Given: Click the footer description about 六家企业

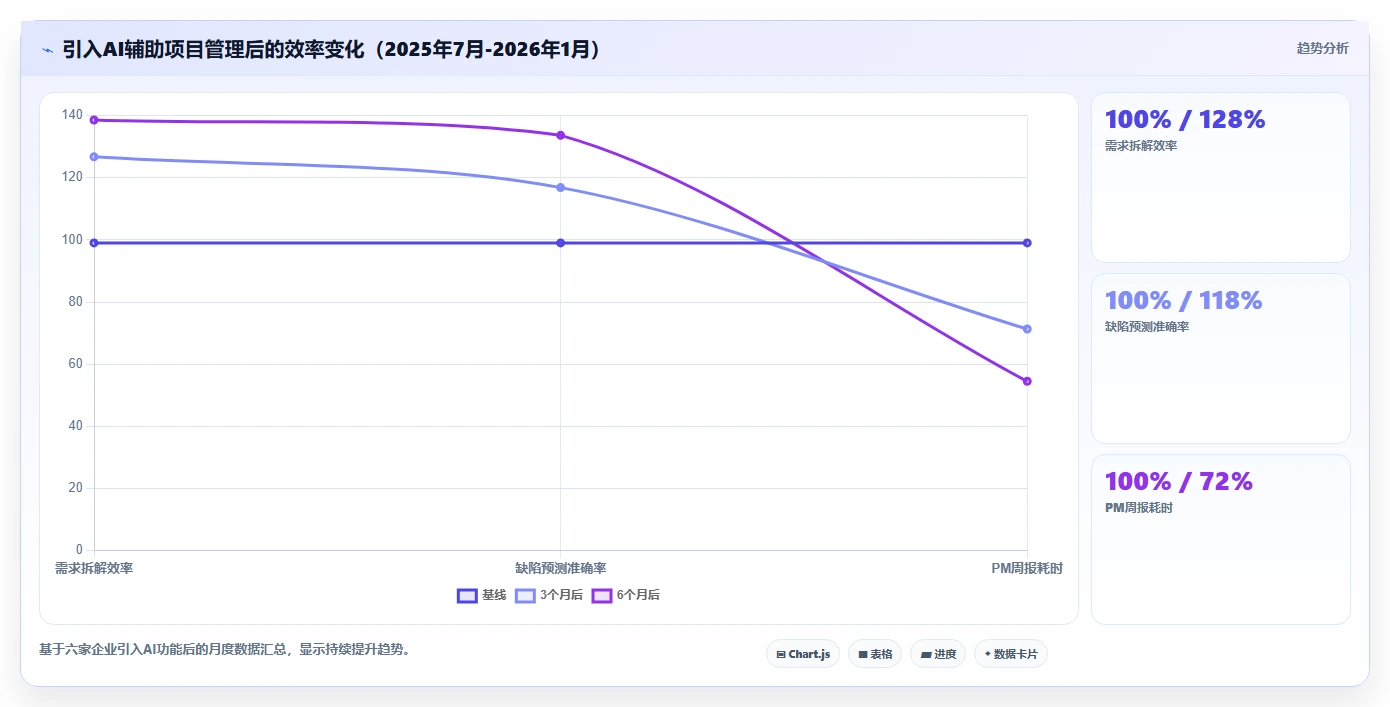Looking at the screenshot, I should (227, 649).
